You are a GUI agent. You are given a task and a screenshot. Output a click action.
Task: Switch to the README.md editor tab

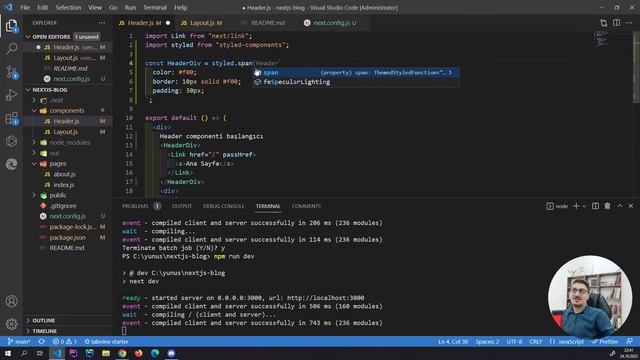click(x=267, y=23)
